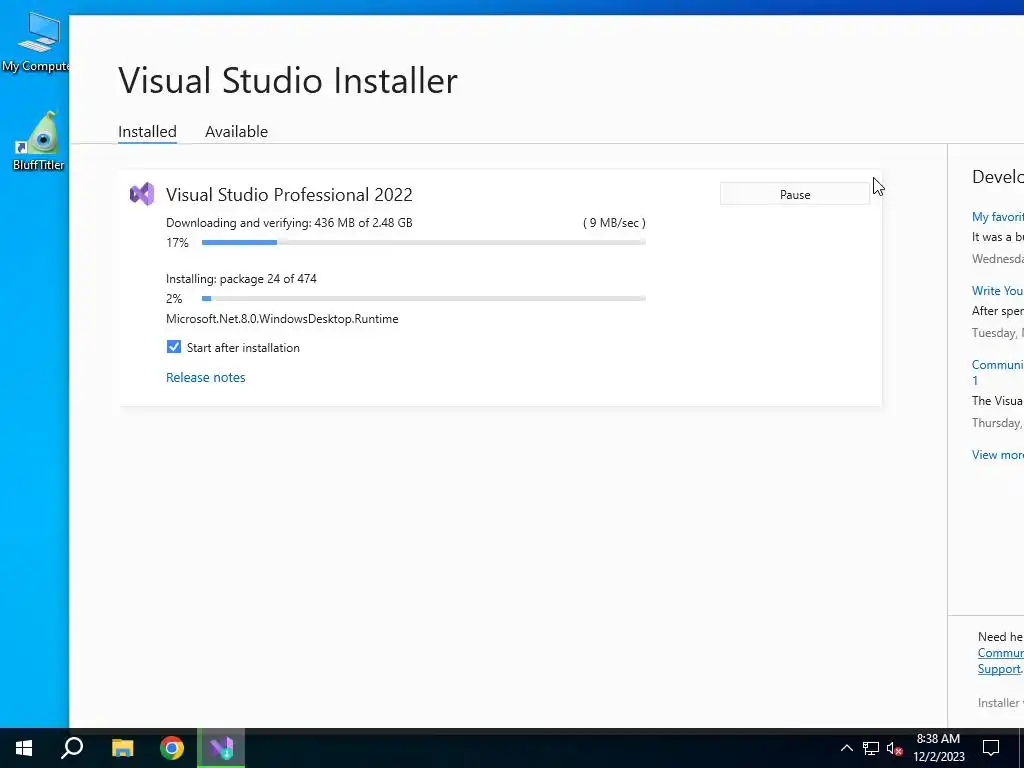
Task: Click 'Installing: package 24 of 474' text
Action: (x=241, y=279)
